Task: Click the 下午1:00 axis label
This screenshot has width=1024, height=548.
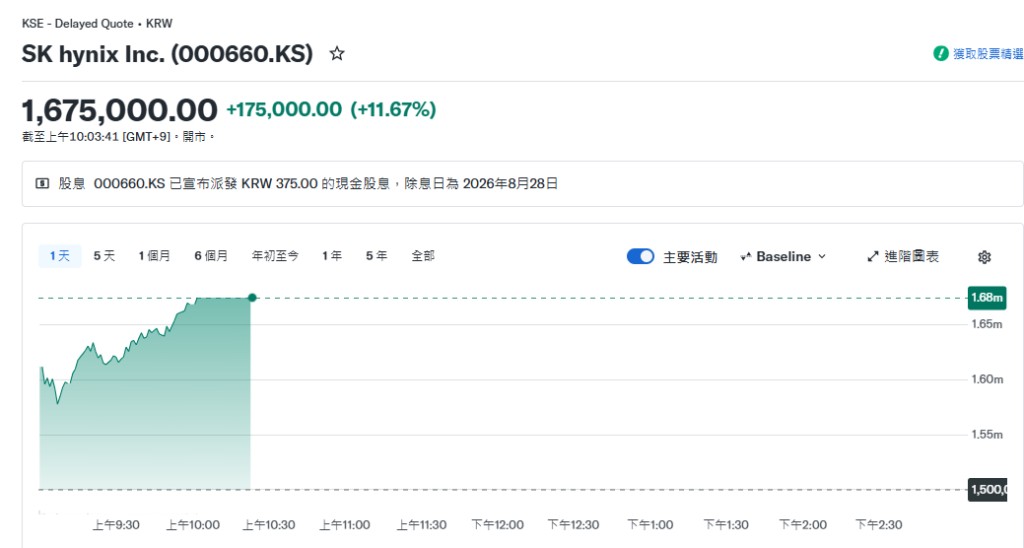Action: pos(650,525)
